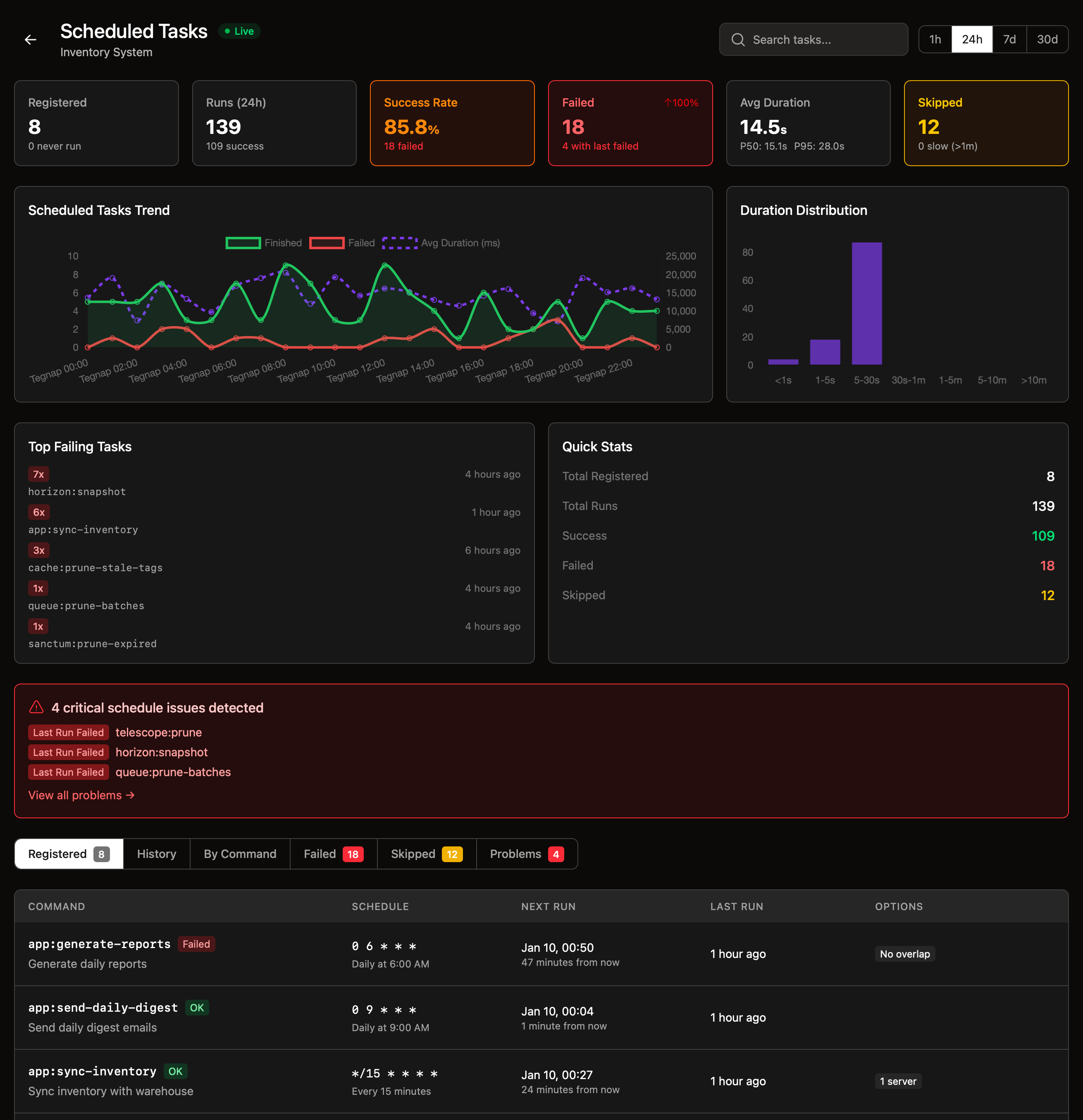Image resolution: width=1083 pixels, height=1120 pixels.
Task: Click the 100% up-arrow trend indicator
Action: (681, 103)
